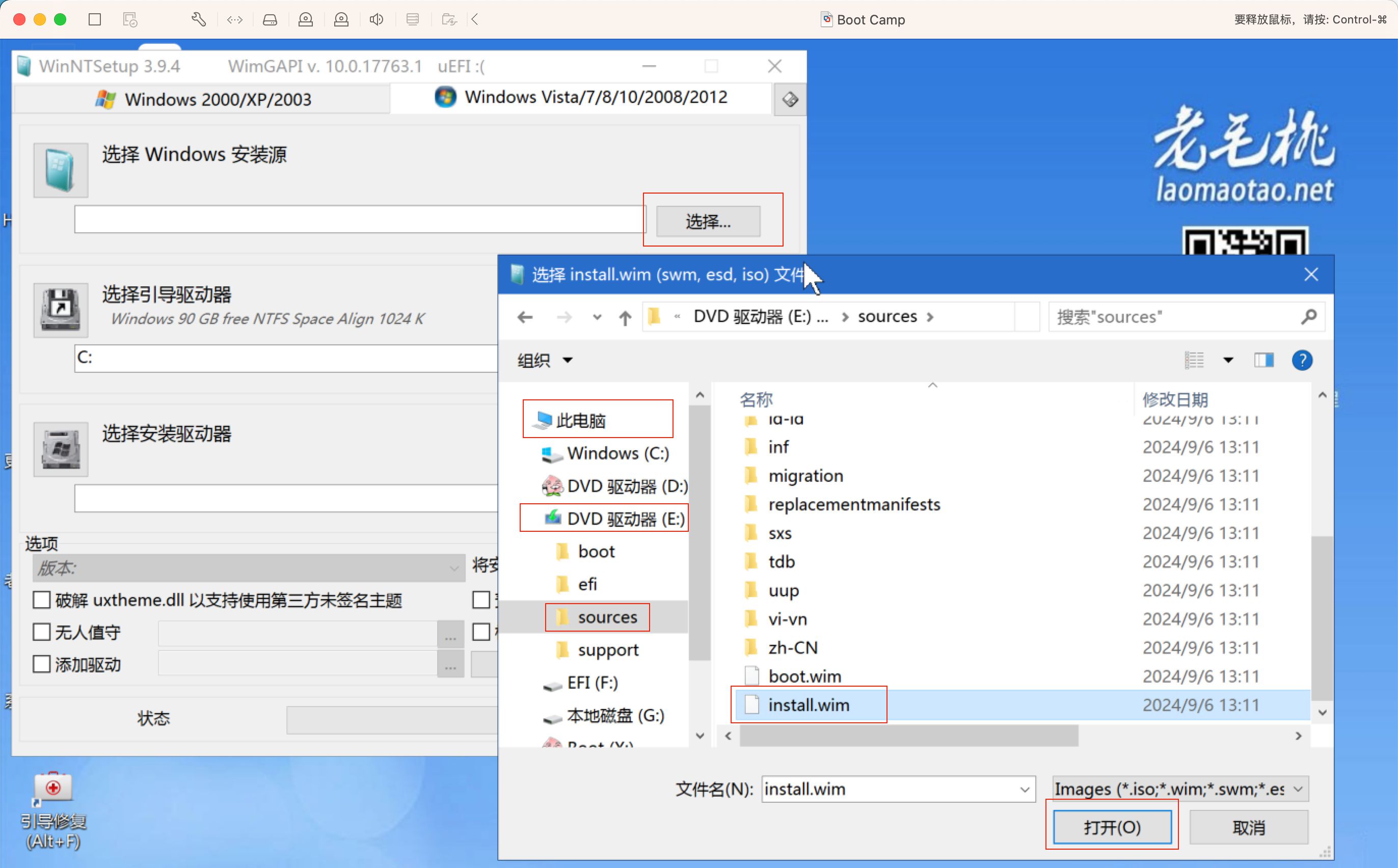Select 此电脑 in the navigation tree

(x=580, y=420)
